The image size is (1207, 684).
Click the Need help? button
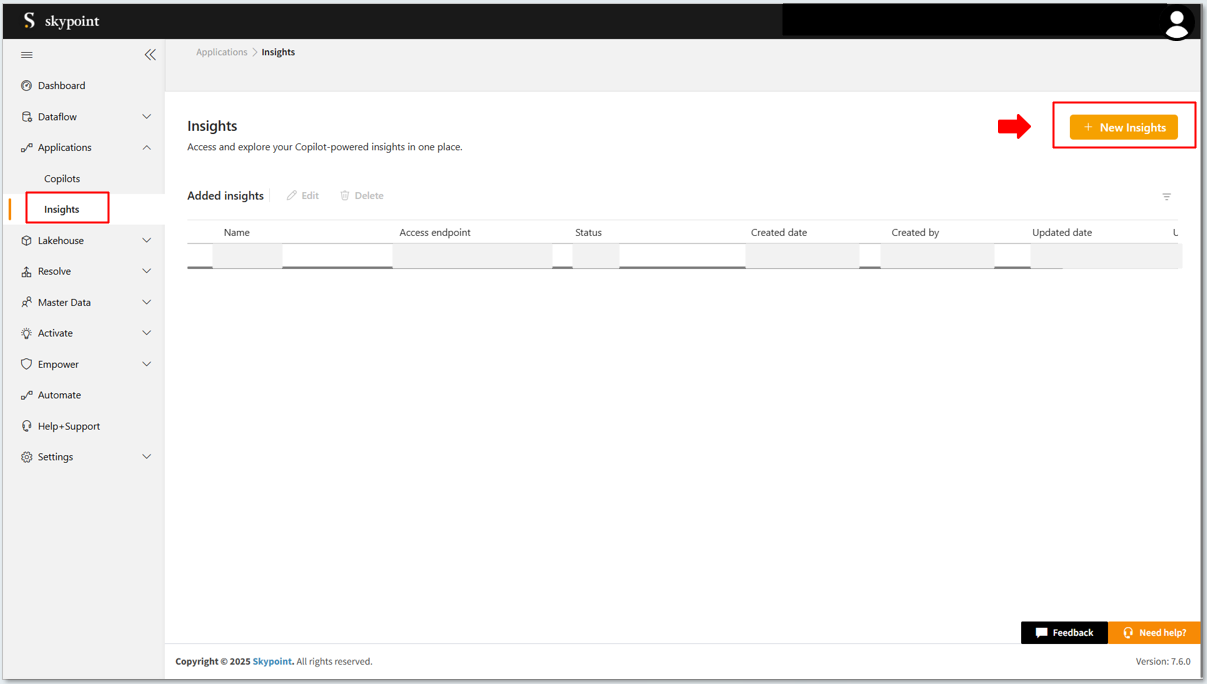[x=1154, y=633]
